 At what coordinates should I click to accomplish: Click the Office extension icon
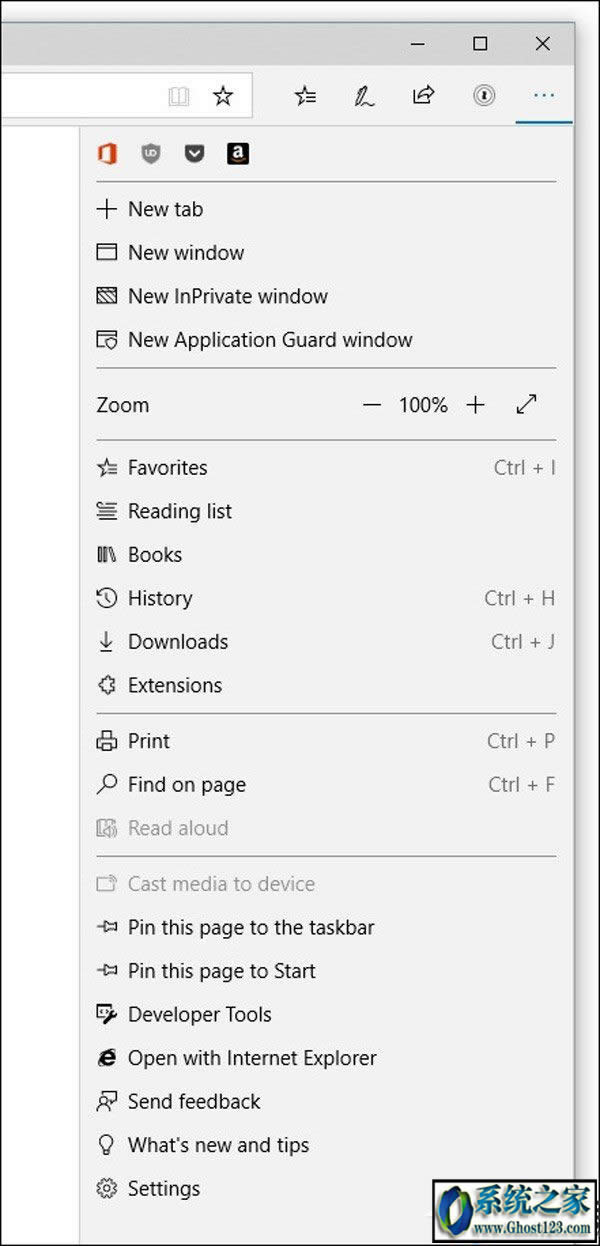pyautogui.click(x=109, y=153)
